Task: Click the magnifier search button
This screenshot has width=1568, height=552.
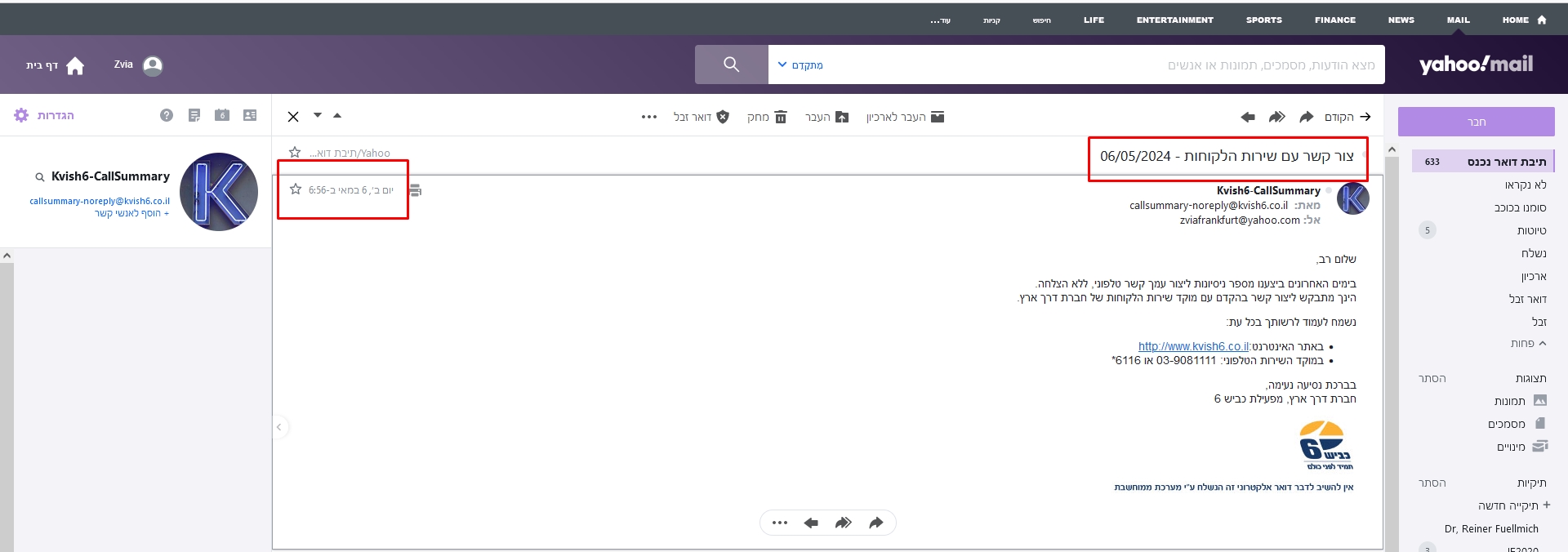Action: coord(731,65)
